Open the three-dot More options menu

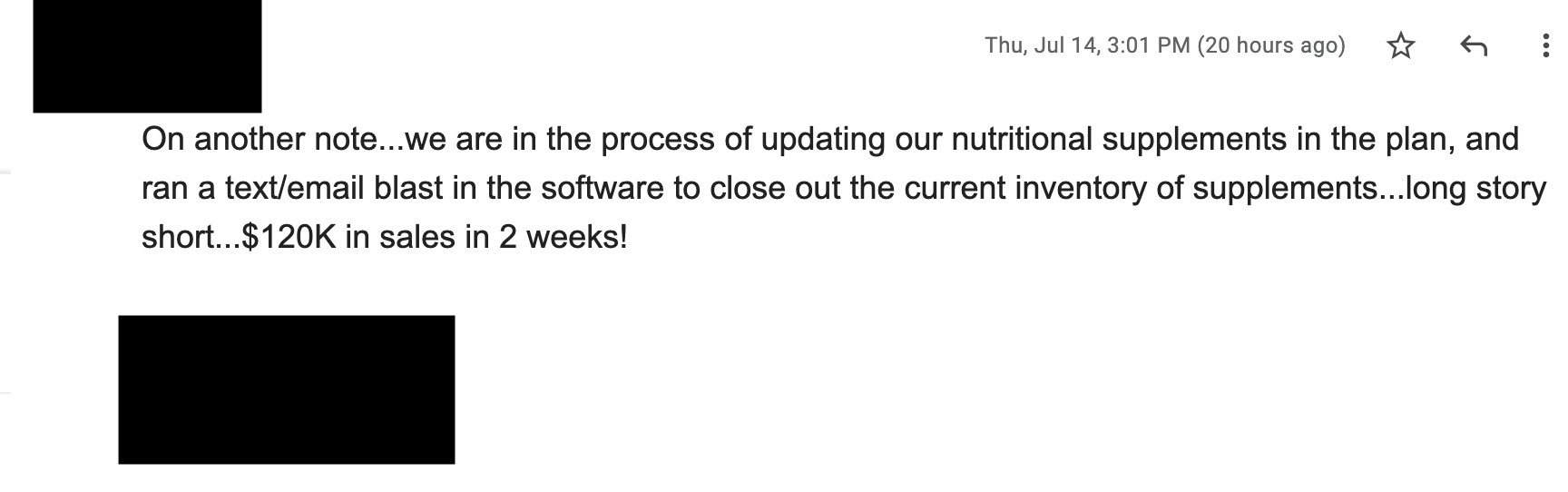(x=1545, y=45)
